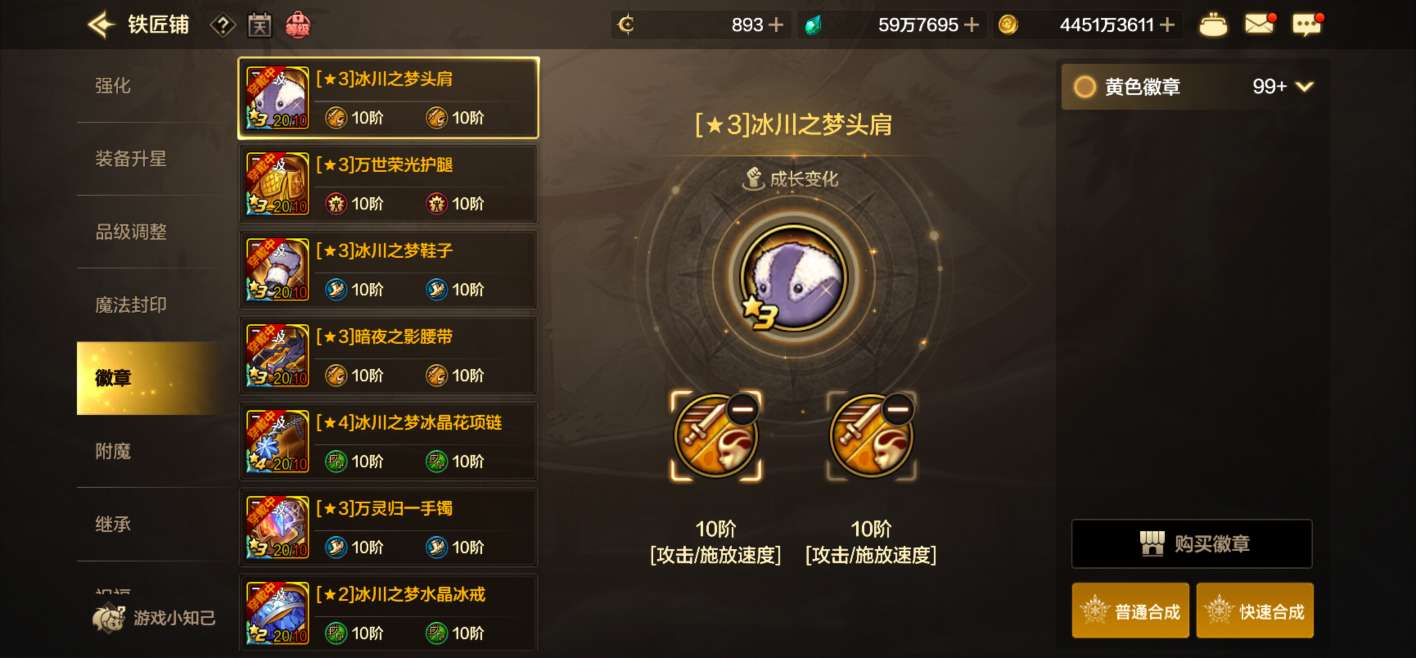Screen dimensions: 1416x658
Task: Add currency with plus next to 893
Action: 776,25
